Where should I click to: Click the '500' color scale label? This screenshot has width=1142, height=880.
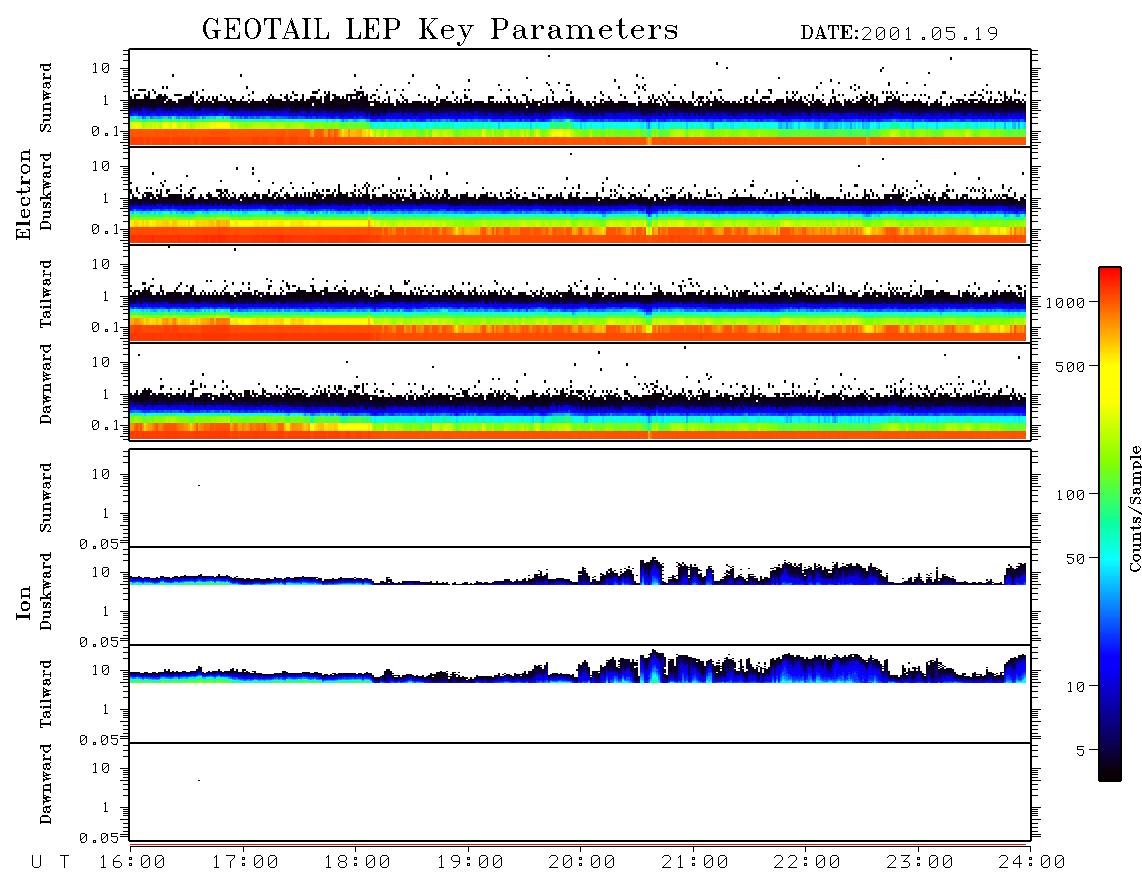[1070, 366]
